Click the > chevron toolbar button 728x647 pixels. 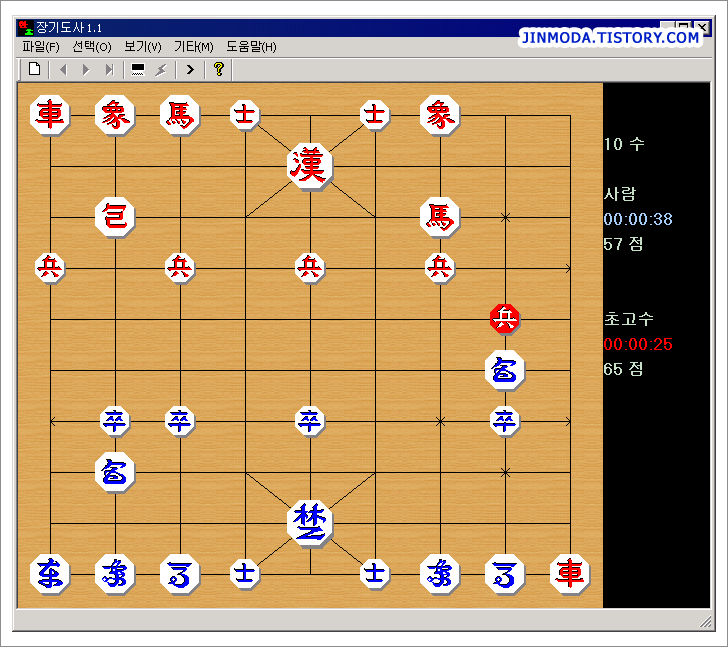click(x=190, y=70)
